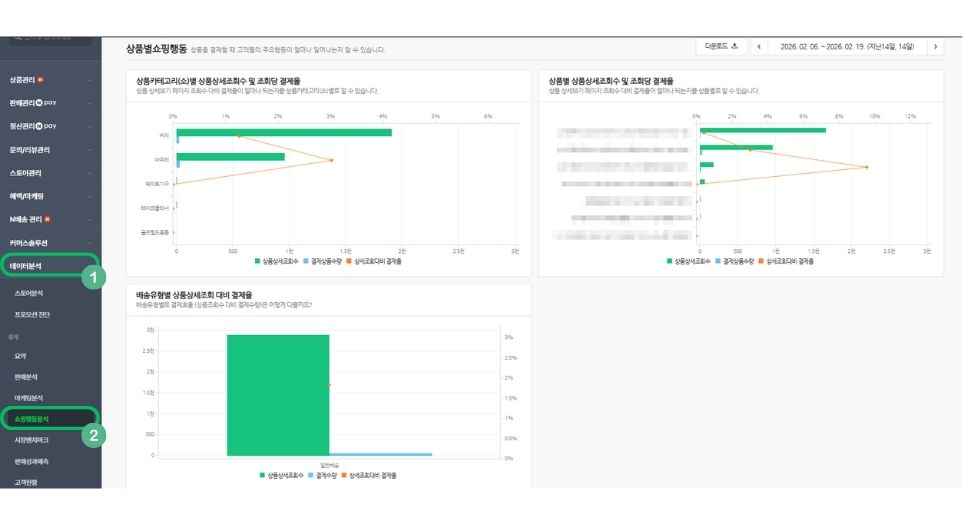Click the page title 상품별쇼핑행동
Viewport: 963px width, 525px height.
click(156, 49)
